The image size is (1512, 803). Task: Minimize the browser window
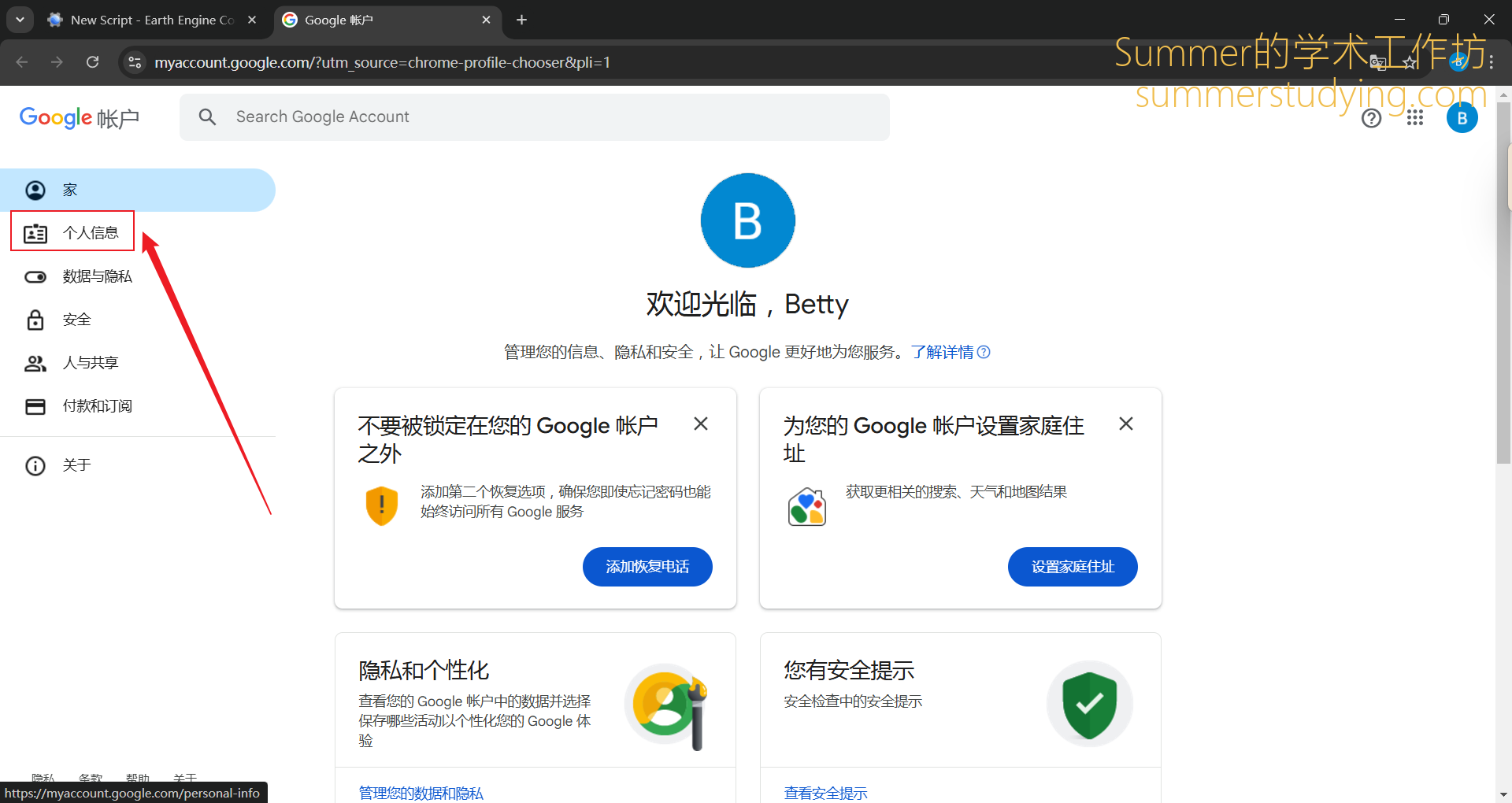pos(1399,20)
